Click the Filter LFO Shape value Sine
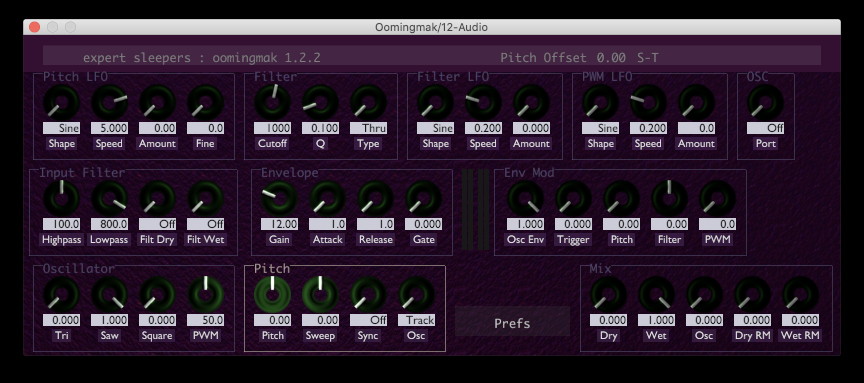This screenshot has height=383, width=864. pos(435,128)
